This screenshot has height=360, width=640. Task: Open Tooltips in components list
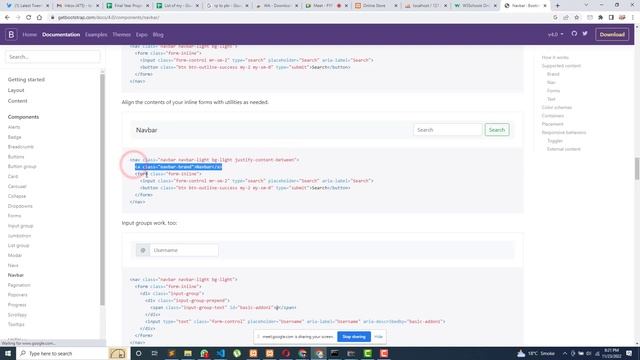click(x=16, y=324)
